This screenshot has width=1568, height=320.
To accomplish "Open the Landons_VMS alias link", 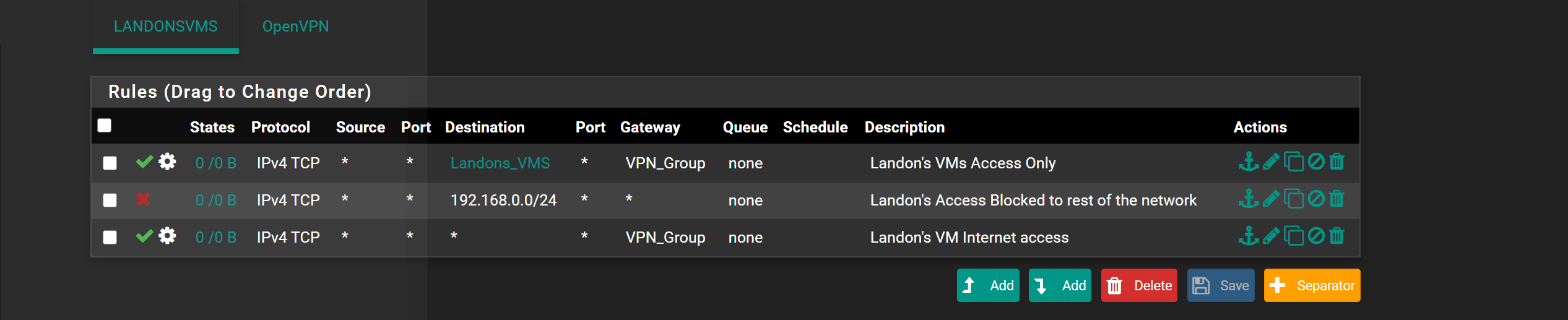I will point(500,163).
